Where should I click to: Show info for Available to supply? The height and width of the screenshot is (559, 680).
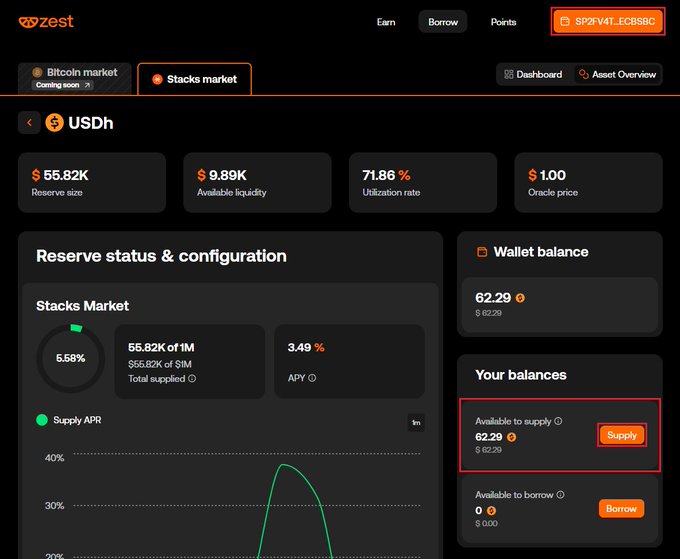558,421
